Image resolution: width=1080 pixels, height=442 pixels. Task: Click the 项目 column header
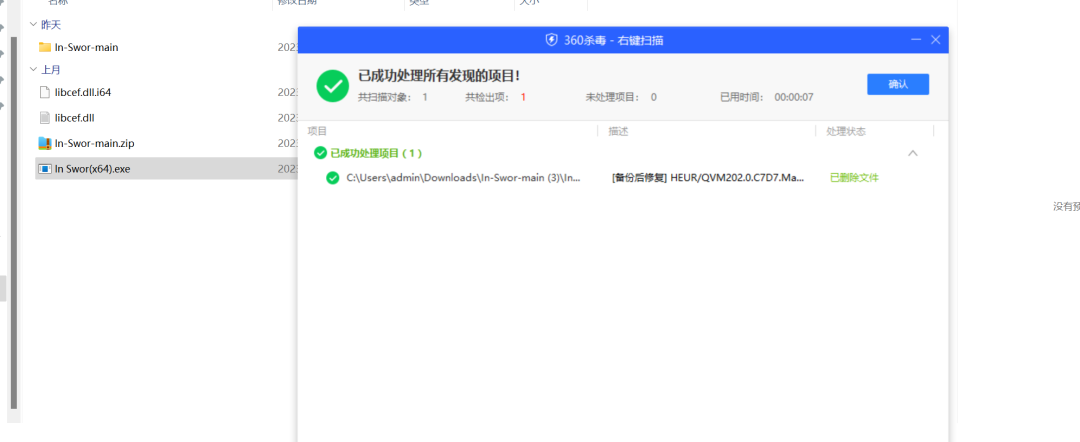click(318, 131)
